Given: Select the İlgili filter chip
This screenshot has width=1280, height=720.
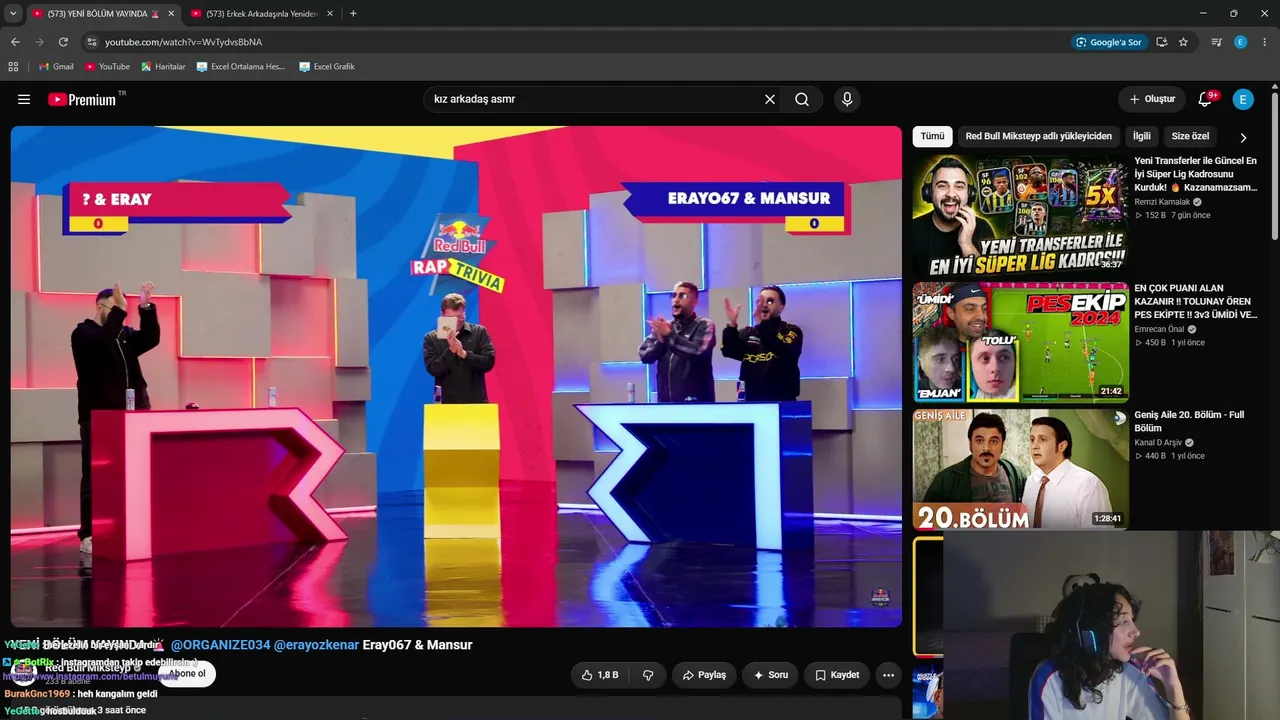Looking at the screenshot, I should click(x=1141, y=136).
